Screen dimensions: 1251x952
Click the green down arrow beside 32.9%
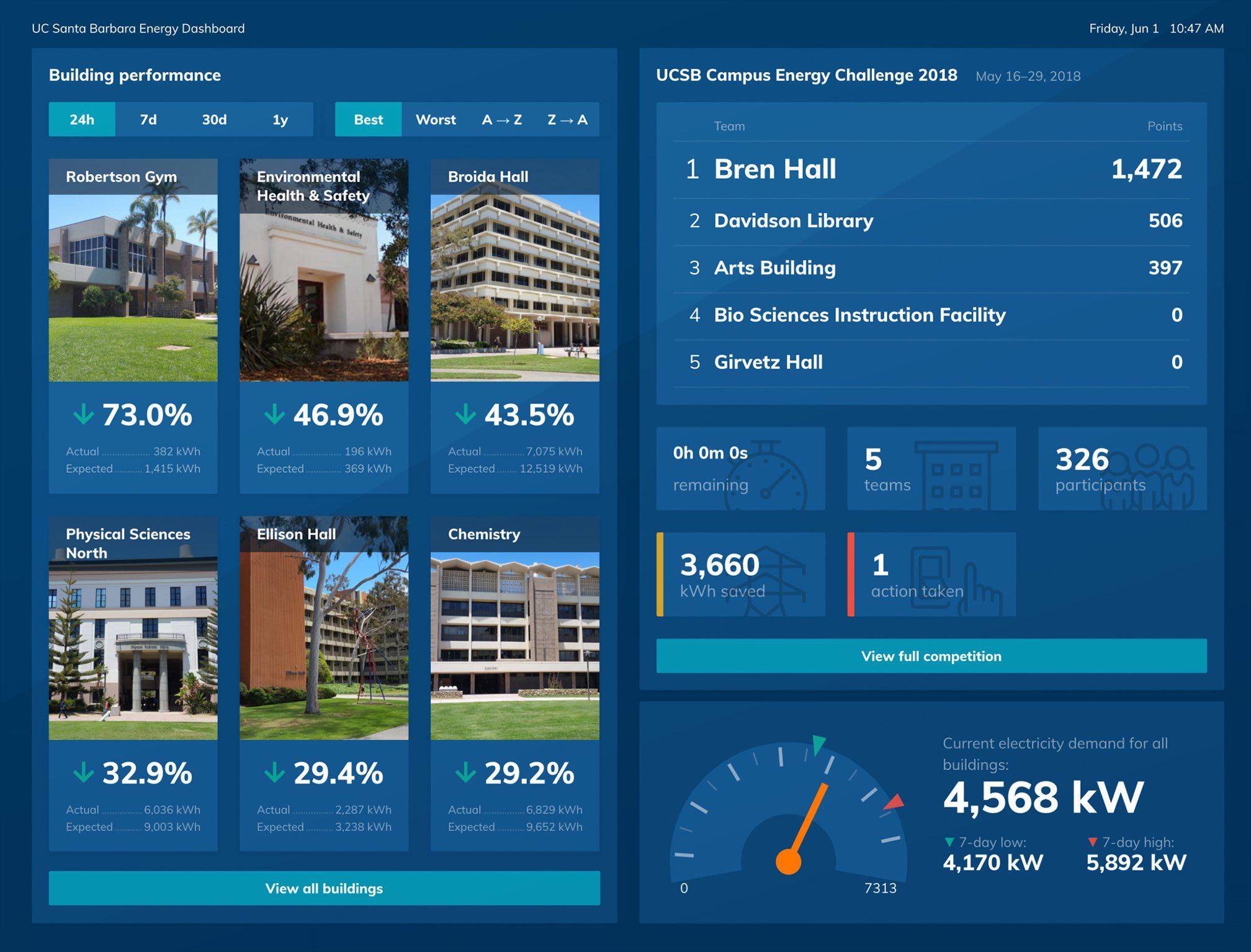click(83, 773)
